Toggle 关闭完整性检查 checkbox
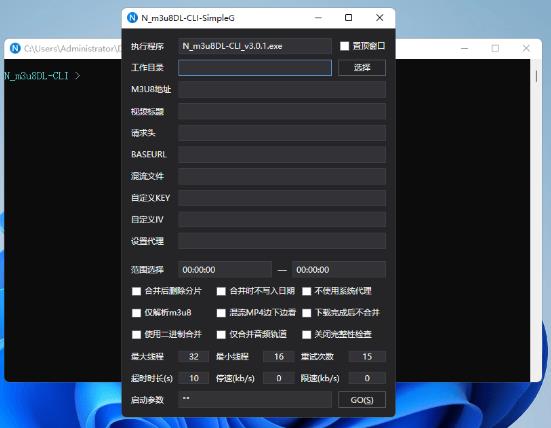This screenshot has height=428, width=551. pos(306,335)
